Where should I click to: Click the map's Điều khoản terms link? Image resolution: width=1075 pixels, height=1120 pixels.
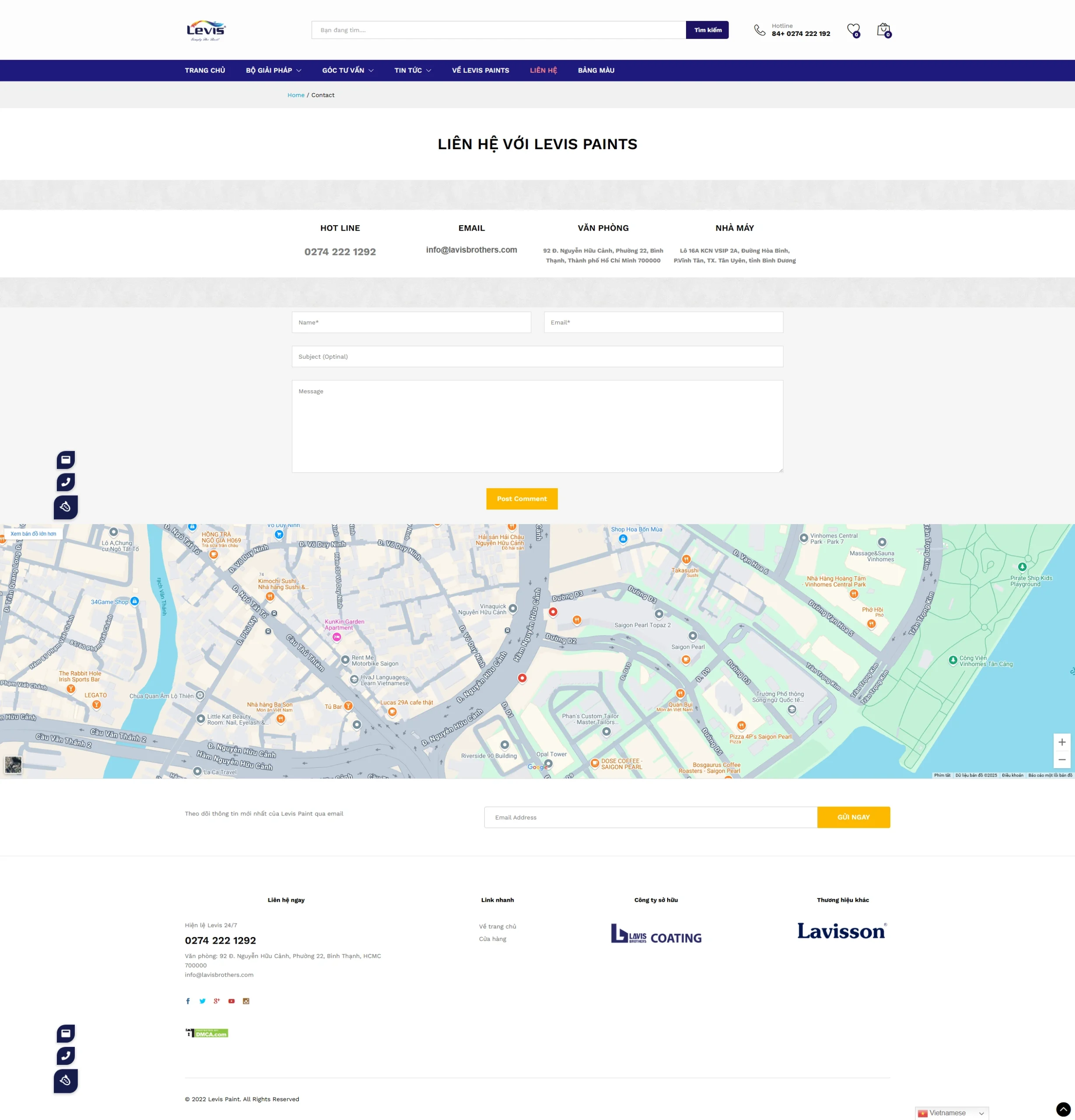1012,775
